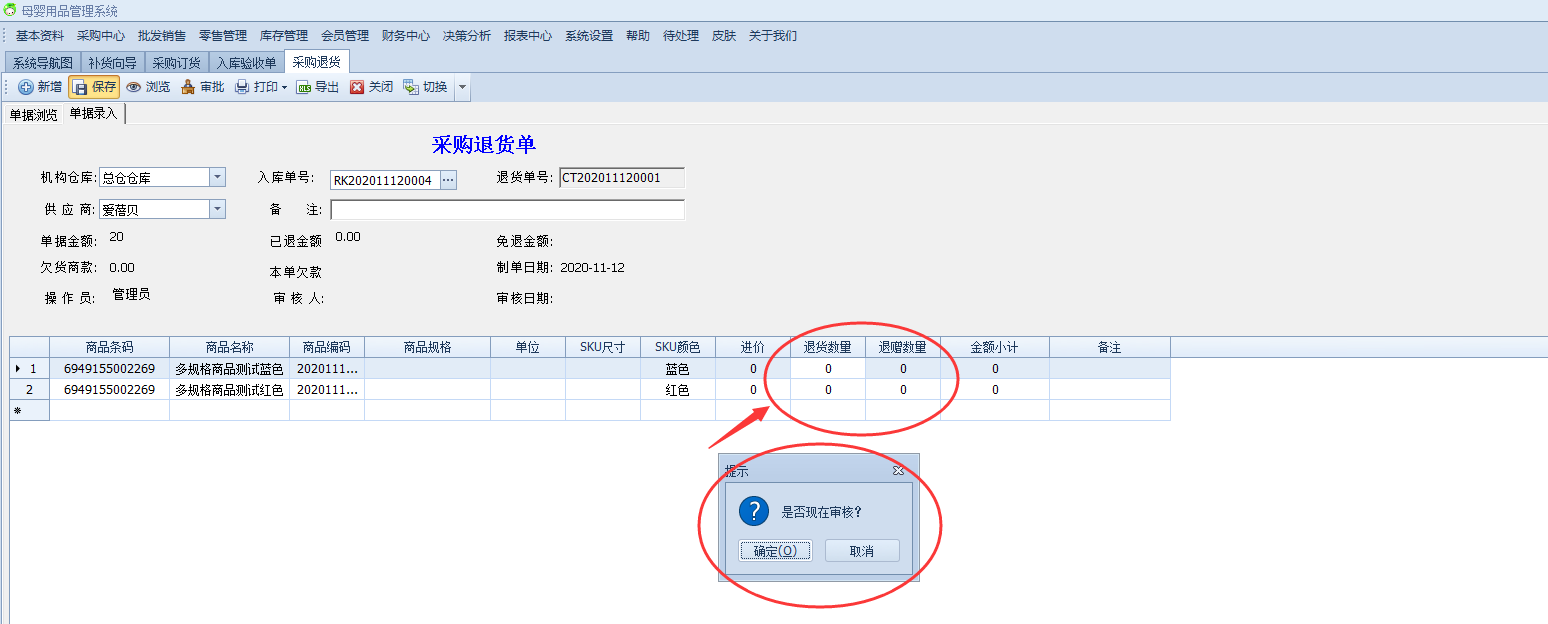Open the 会员管理 menu

345,35
